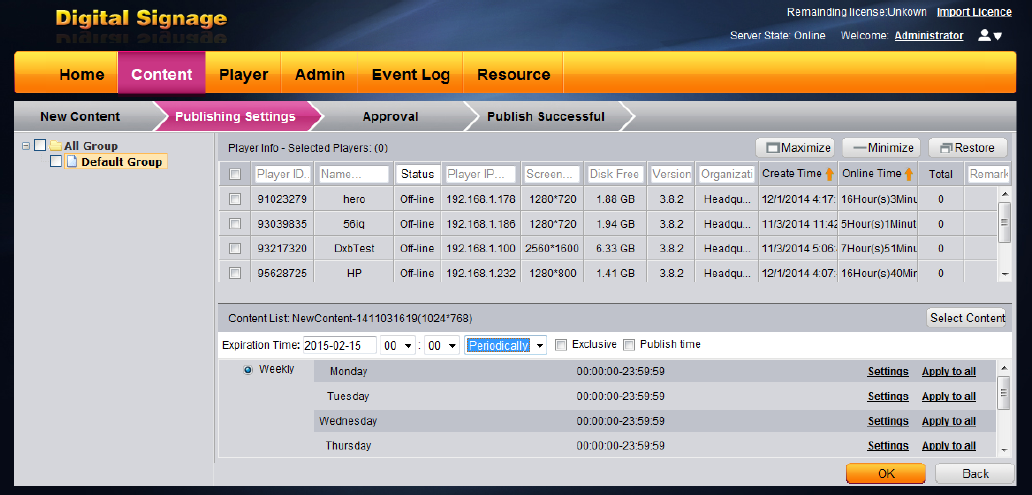The height and width of the screenshot is (495, 1032).
Task: Click the player table scrollbar down arrow
Action: point(1004,273)
